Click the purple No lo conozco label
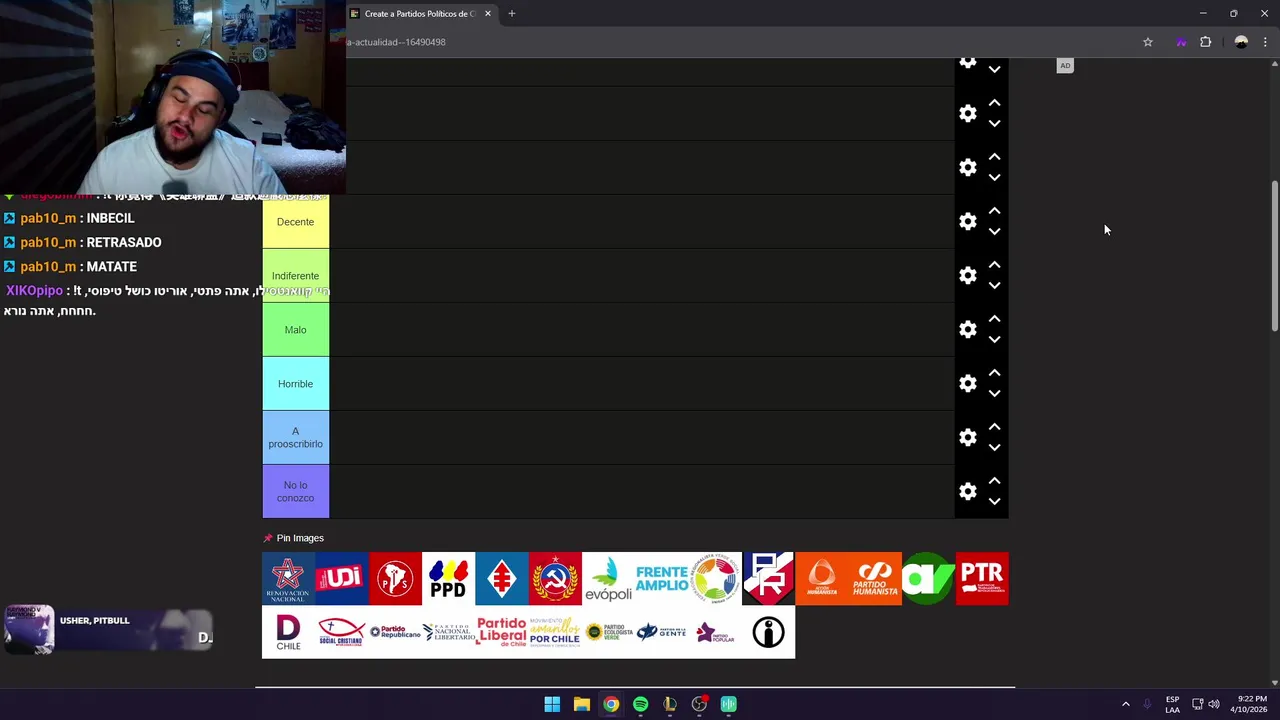 click(x=295, y=492)
